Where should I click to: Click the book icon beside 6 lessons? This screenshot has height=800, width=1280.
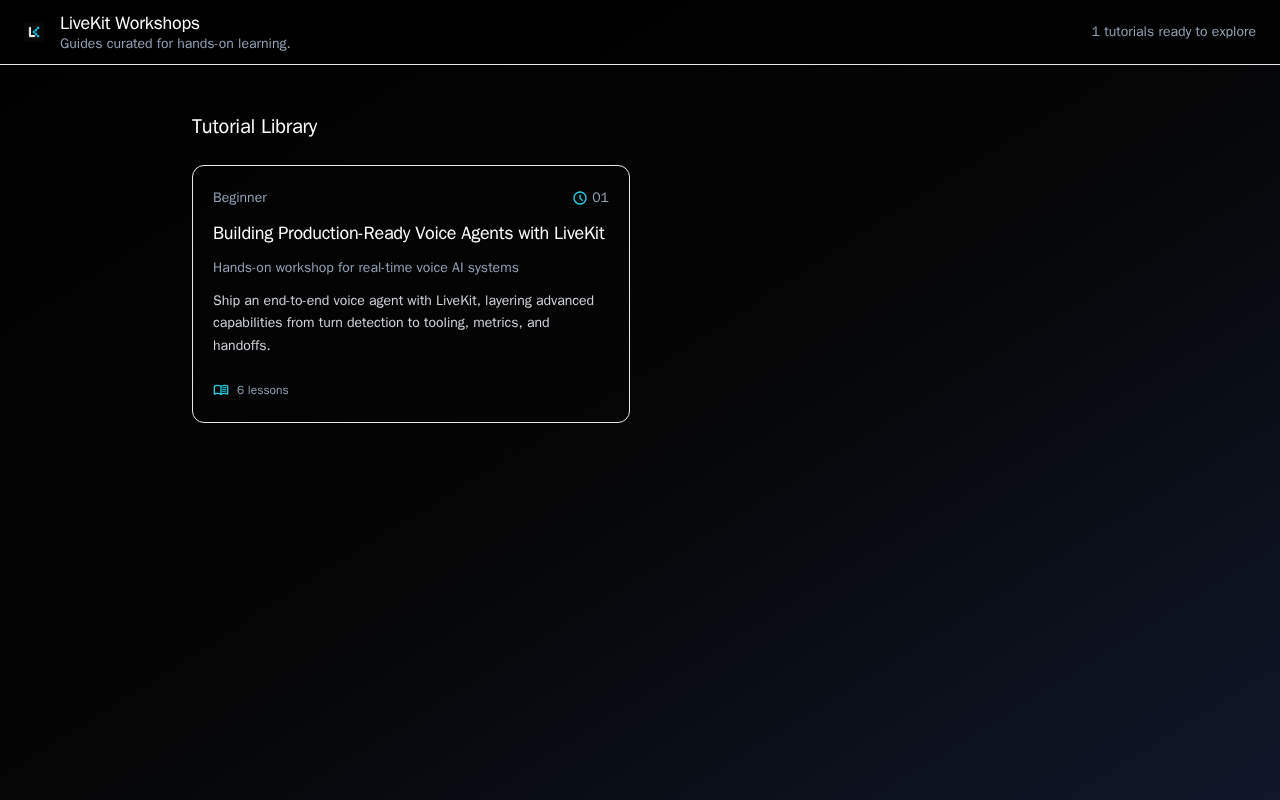pyautogui.click(x=221, y=390)
